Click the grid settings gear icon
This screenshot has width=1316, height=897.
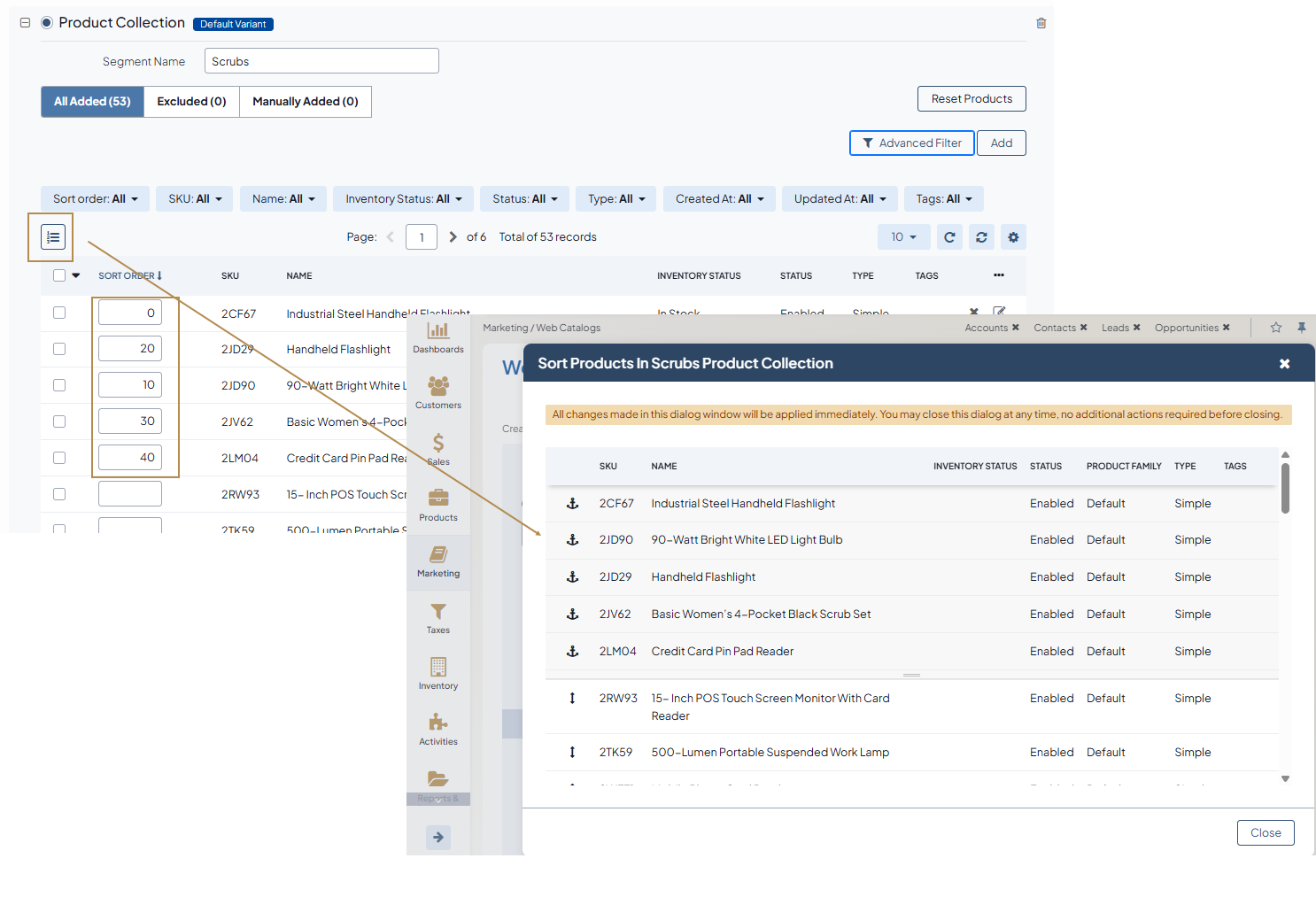pos(1013,237)
